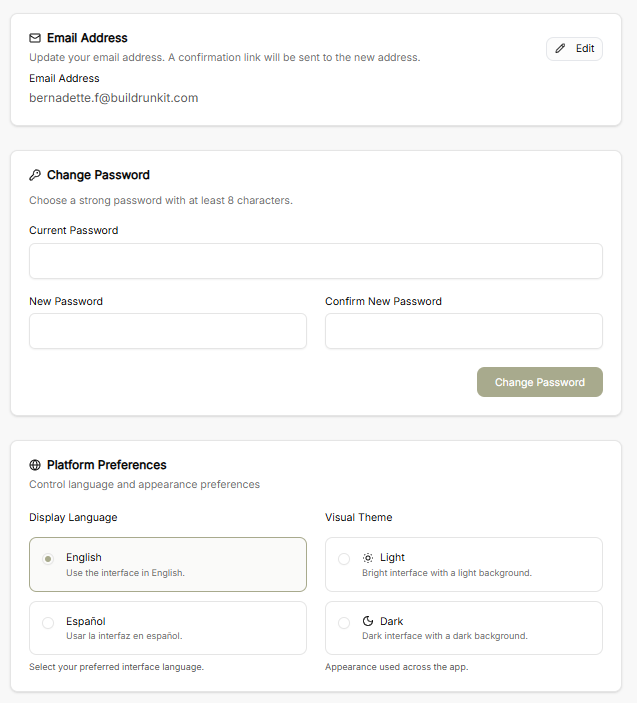Click the globe icon beside Platform Preferences
This screenshot has height=703, width=637.
(35, 465)
